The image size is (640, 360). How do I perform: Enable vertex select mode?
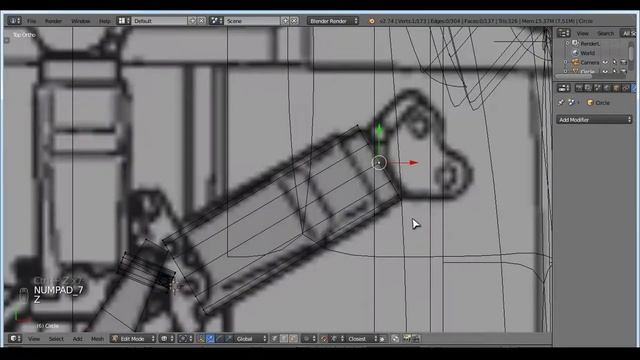click(274, 339)
